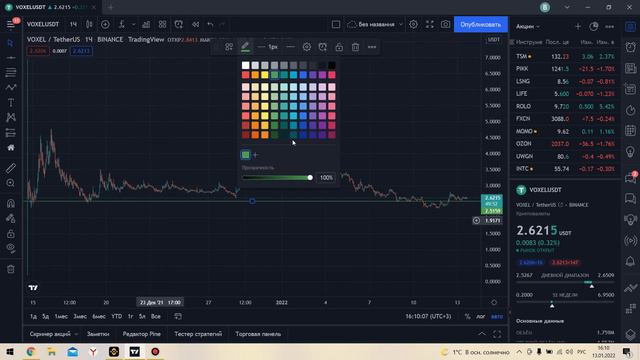Open the patterns drawing tool
This screenshot has height=360, width=640.
click(11, 118)
